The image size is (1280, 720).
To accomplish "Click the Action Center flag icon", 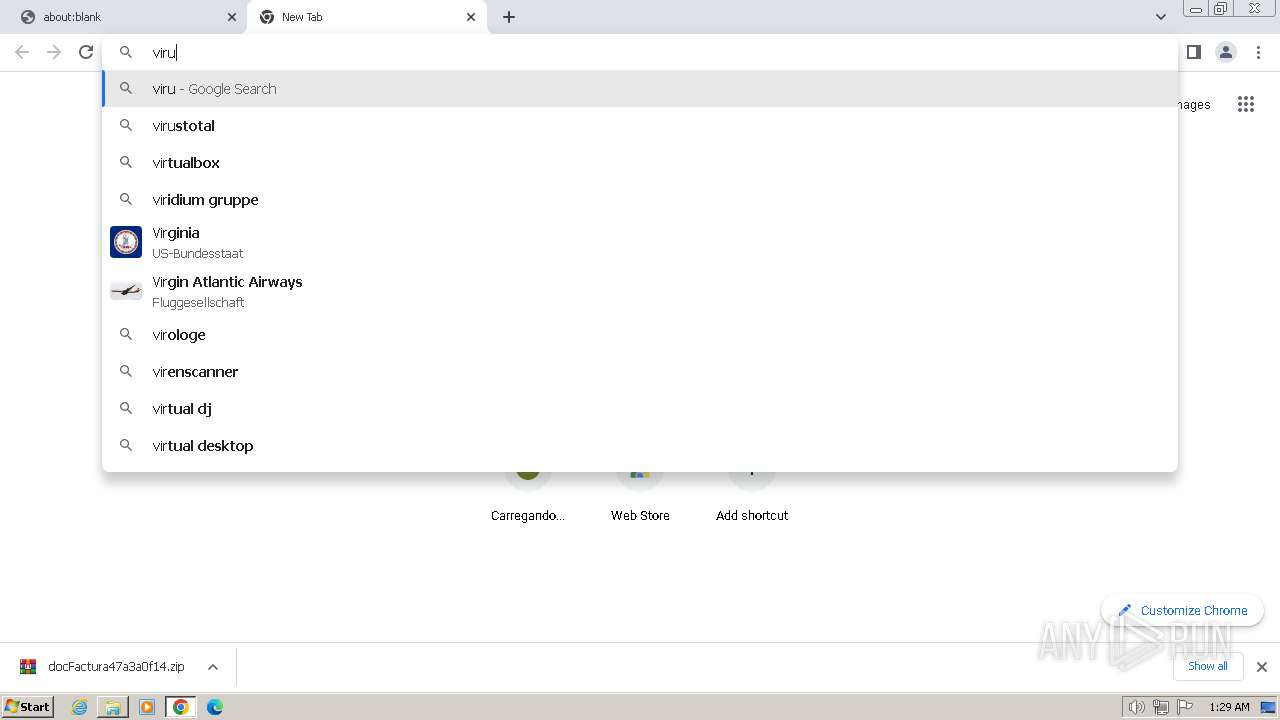I will pos(1185,707).
